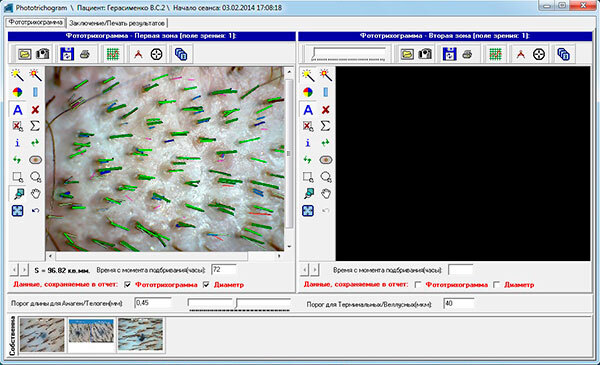Click scroll-left arrow of image horizontal scrollbar
The image size is (600, 365).
pos(51,256)
